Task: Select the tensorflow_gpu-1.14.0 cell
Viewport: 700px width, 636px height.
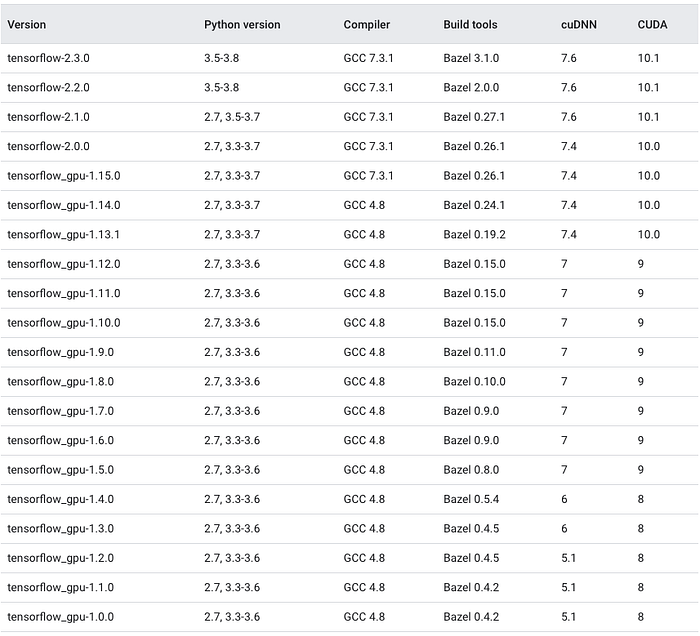Action: [64, 205]
